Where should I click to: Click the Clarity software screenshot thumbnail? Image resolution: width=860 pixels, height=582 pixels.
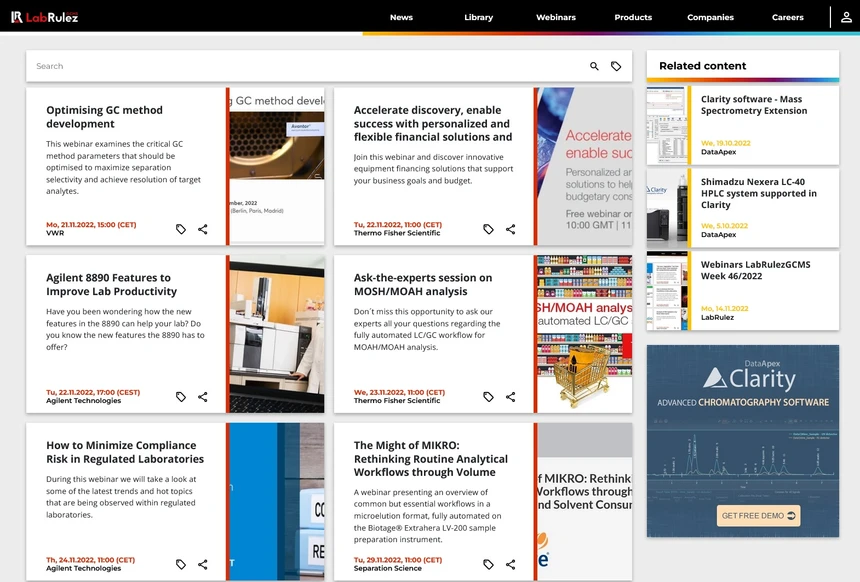(x=667, y=125)
